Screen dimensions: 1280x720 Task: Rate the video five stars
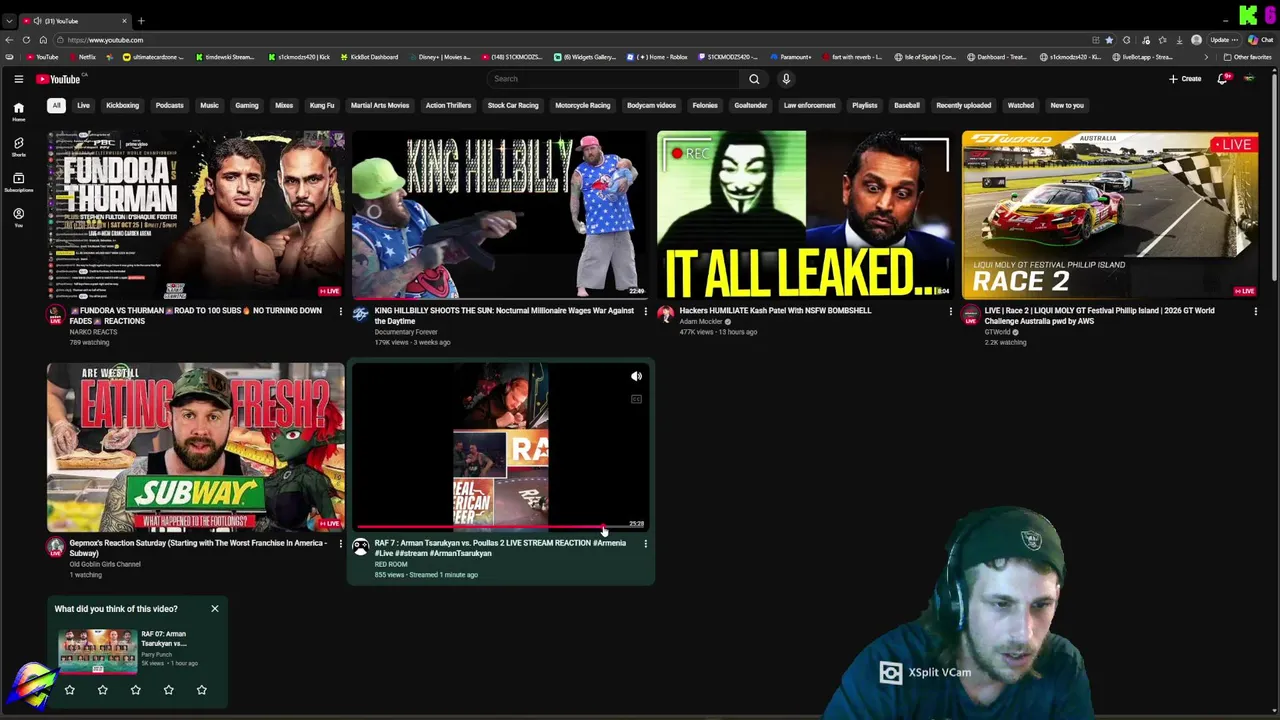click(202, 690)
